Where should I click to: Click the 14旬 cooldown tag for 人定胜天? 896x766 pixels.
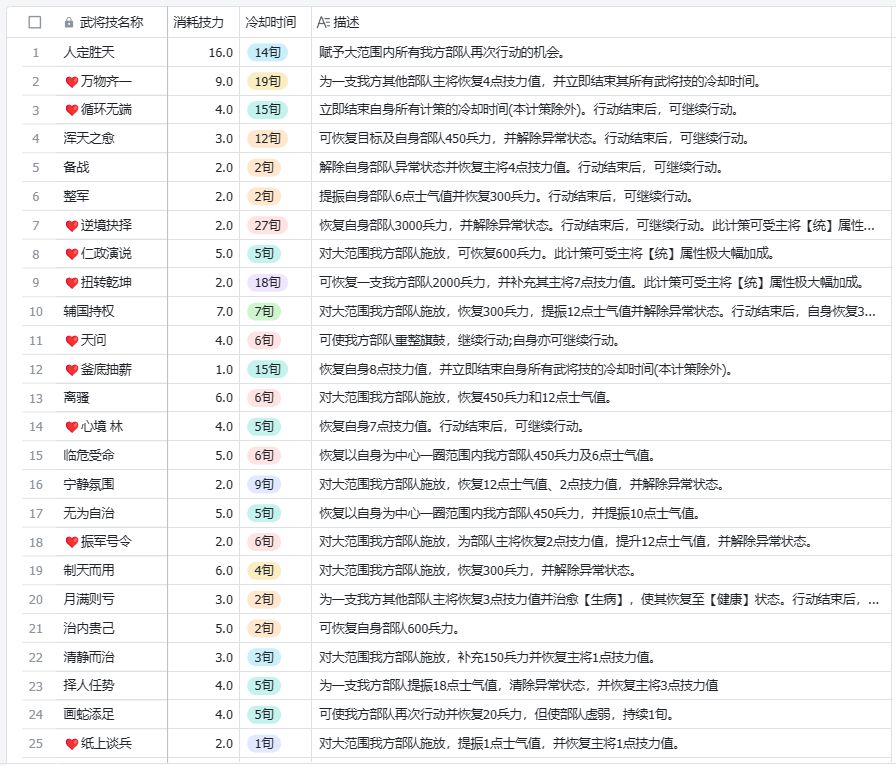point(267,53)
